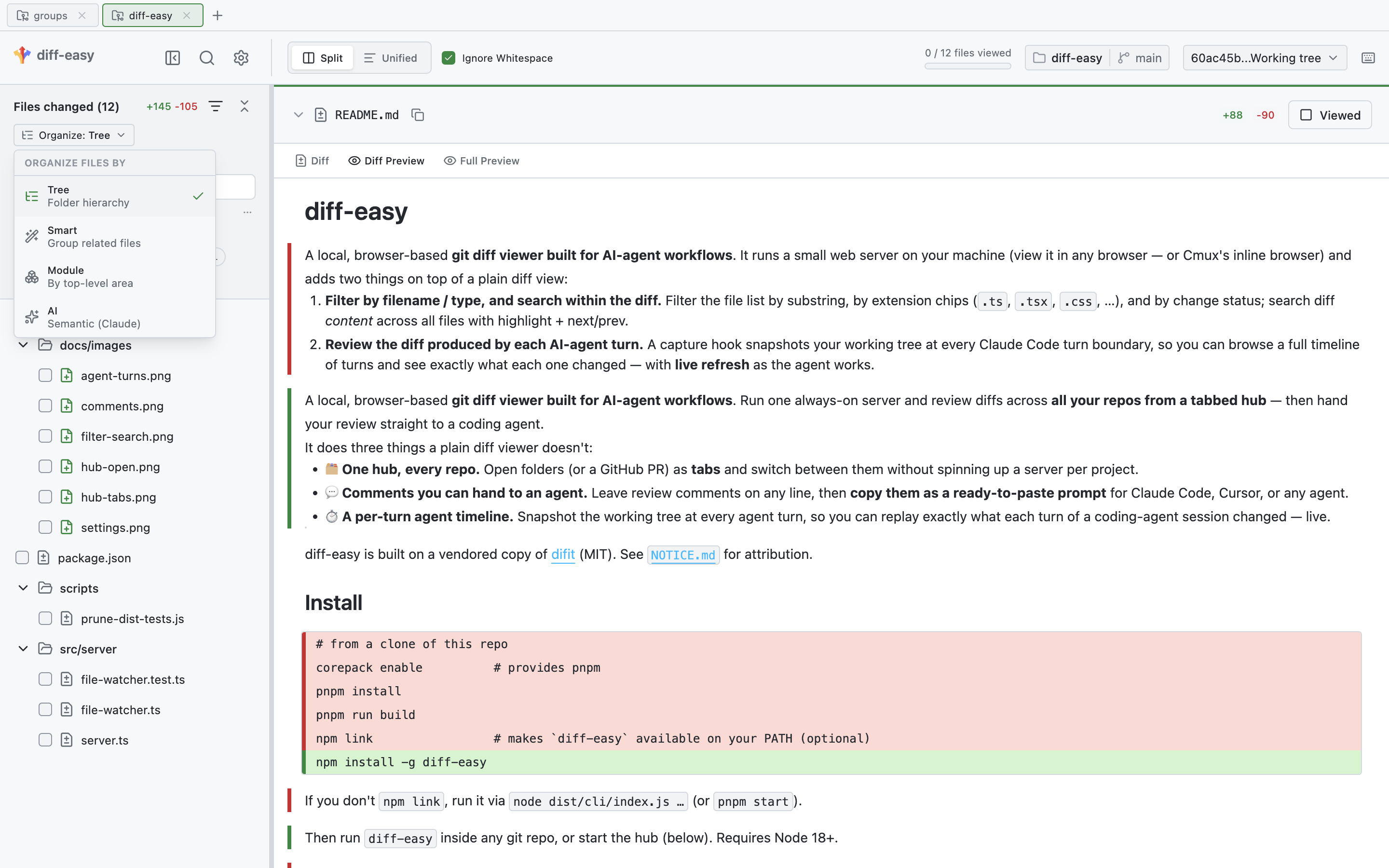Screen dimensions: 1389x868
Task: Click the scripts folder icon
Action: tap(45, 588)
